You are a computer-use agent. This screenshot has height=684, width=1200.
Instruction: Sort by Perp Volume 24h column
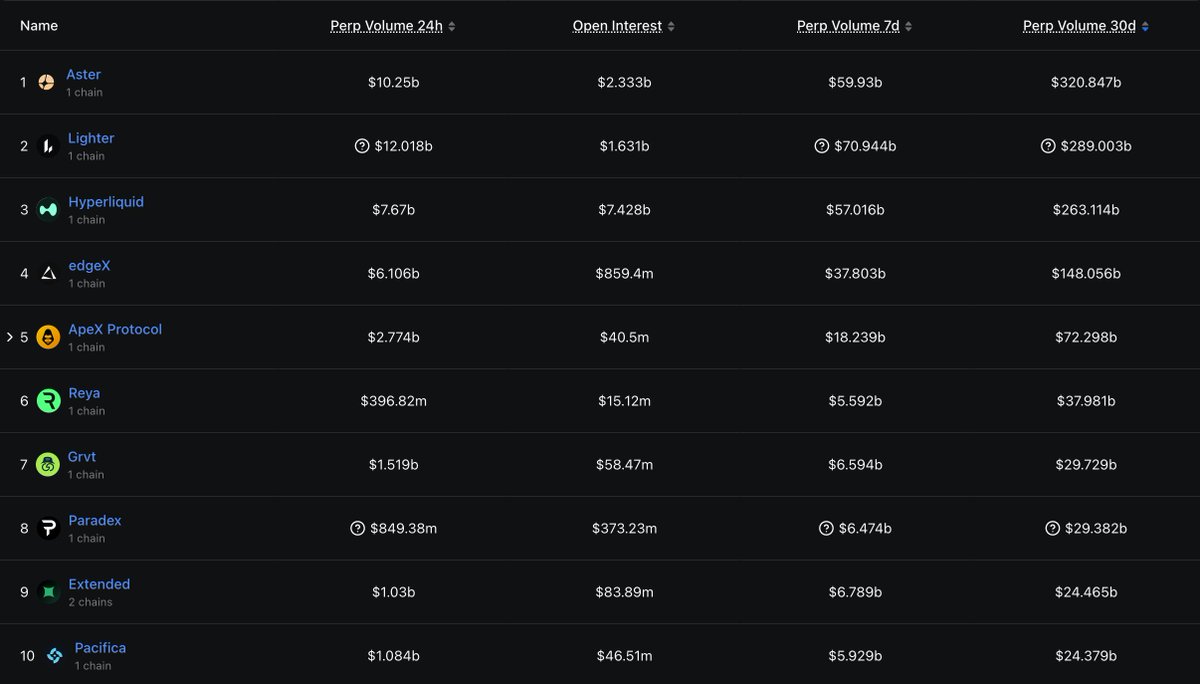tap(386, 26)
